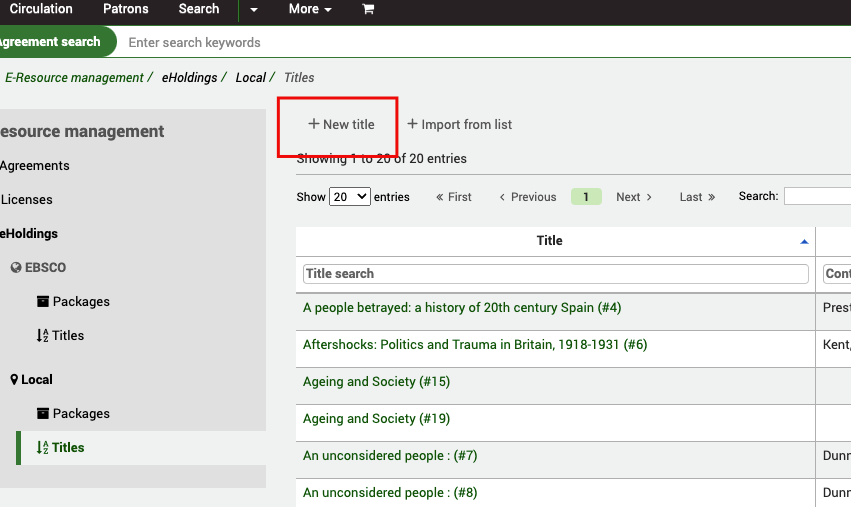Select EBSCO Titles in sidebar

point(67,336)
